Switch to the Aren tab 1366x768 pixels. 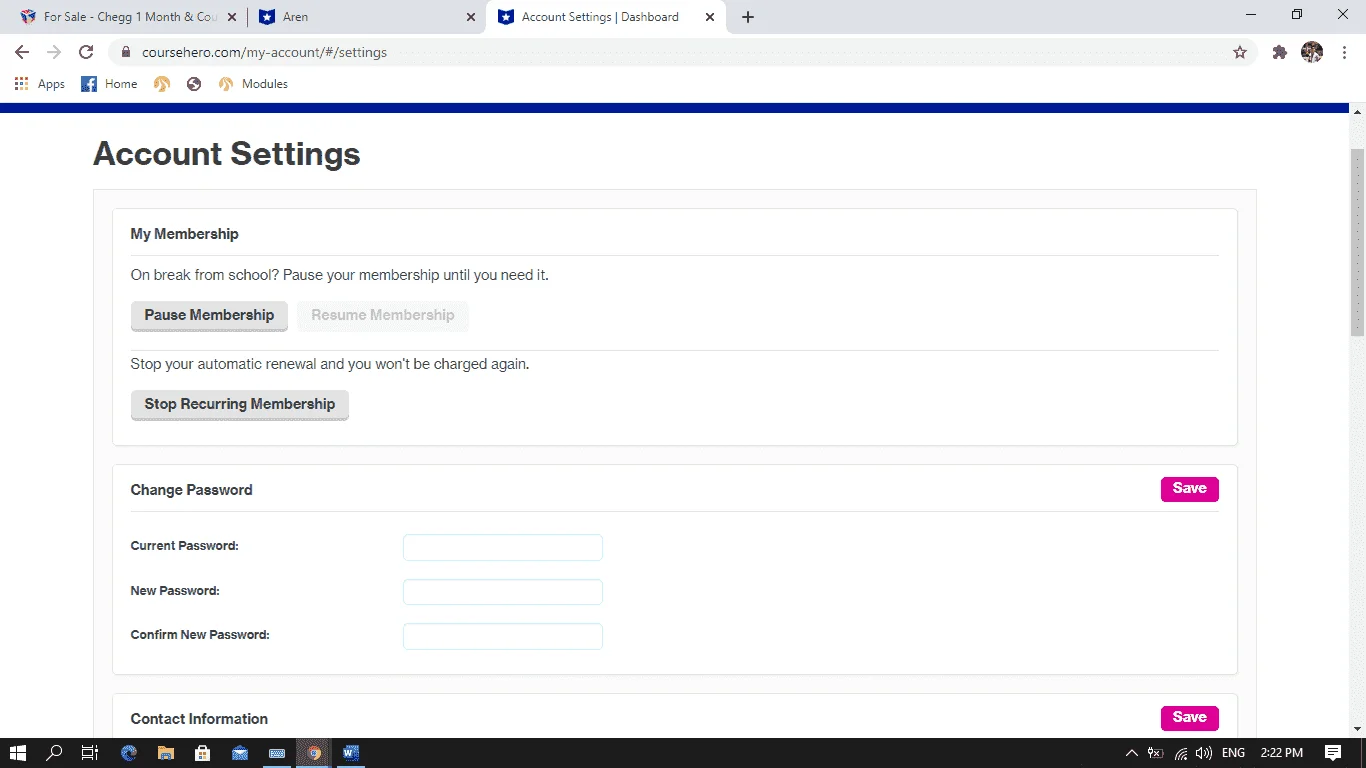point(366,17)
